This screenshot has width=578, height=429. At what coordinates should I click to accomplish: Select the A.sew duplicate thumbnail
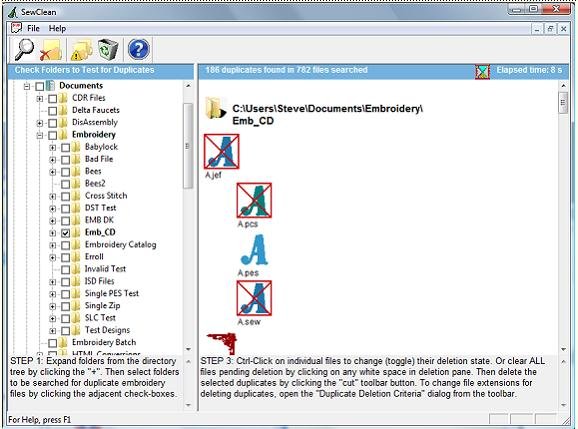click(254, 298)
